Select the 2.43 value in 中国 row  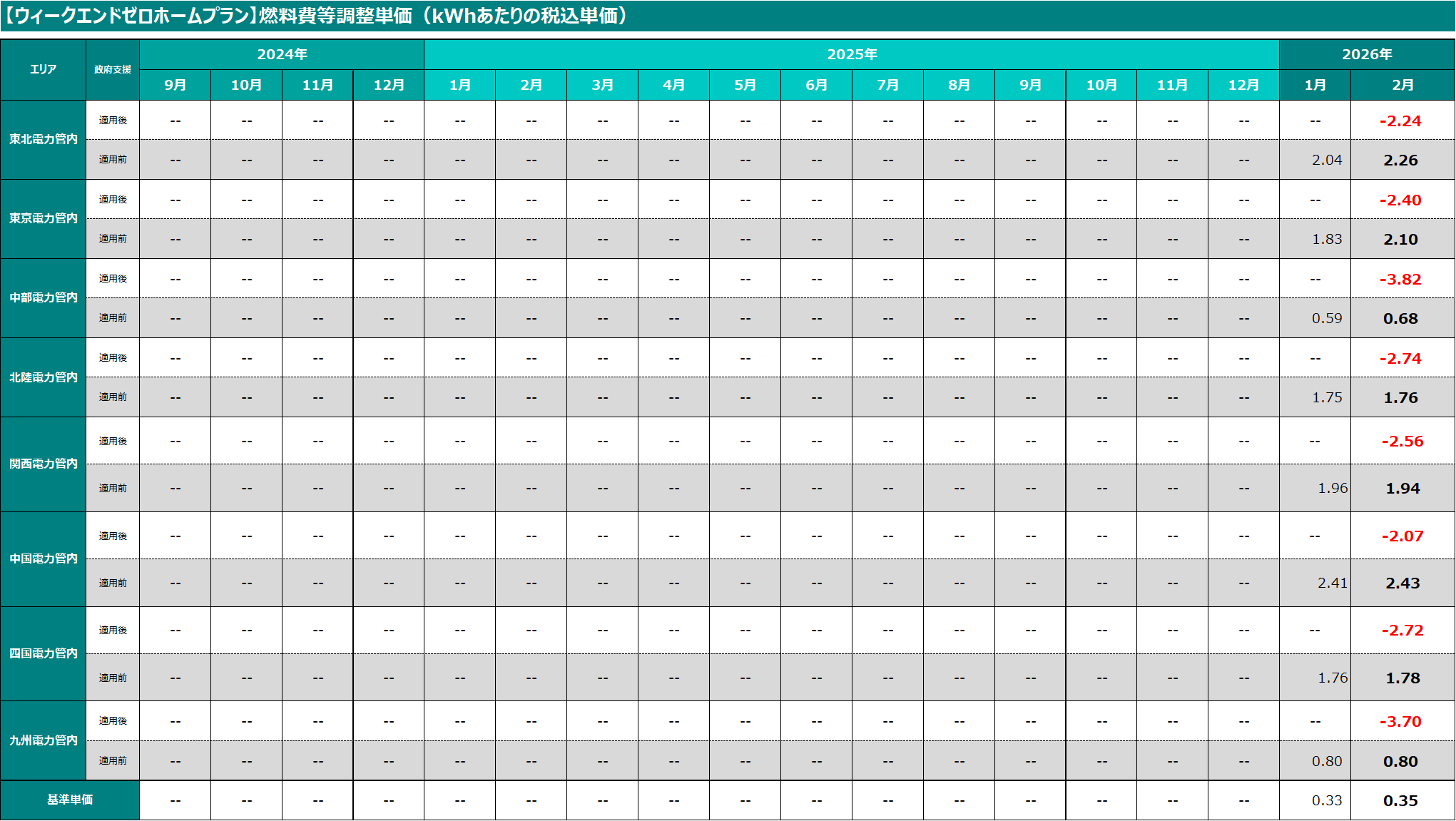(1402, 583)
